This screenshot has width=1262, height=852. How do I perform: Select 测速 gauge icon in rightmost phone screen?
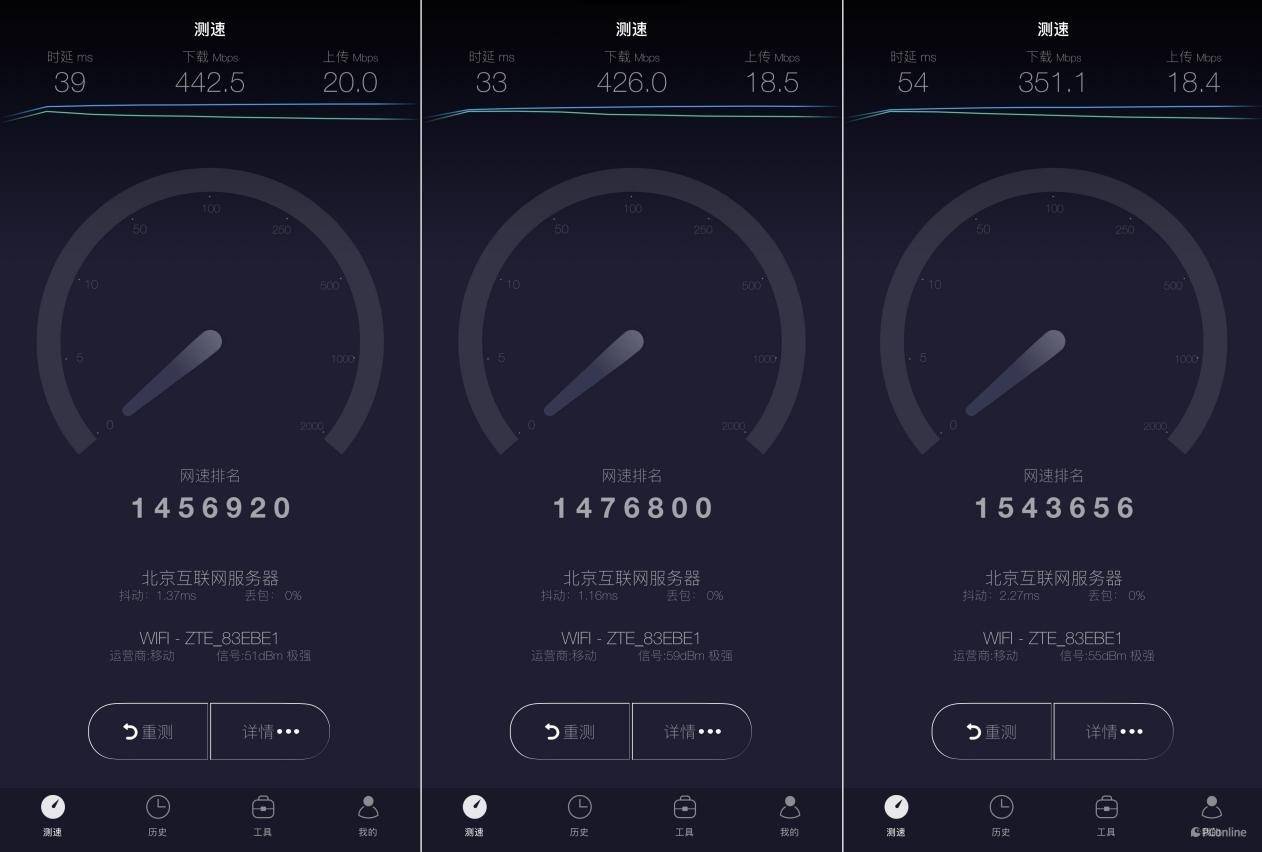896,806
